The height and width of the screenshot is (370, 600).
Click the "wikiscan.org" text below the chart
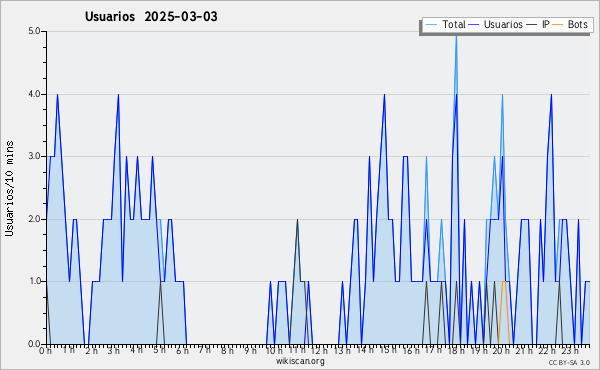[x=300, y=361]
